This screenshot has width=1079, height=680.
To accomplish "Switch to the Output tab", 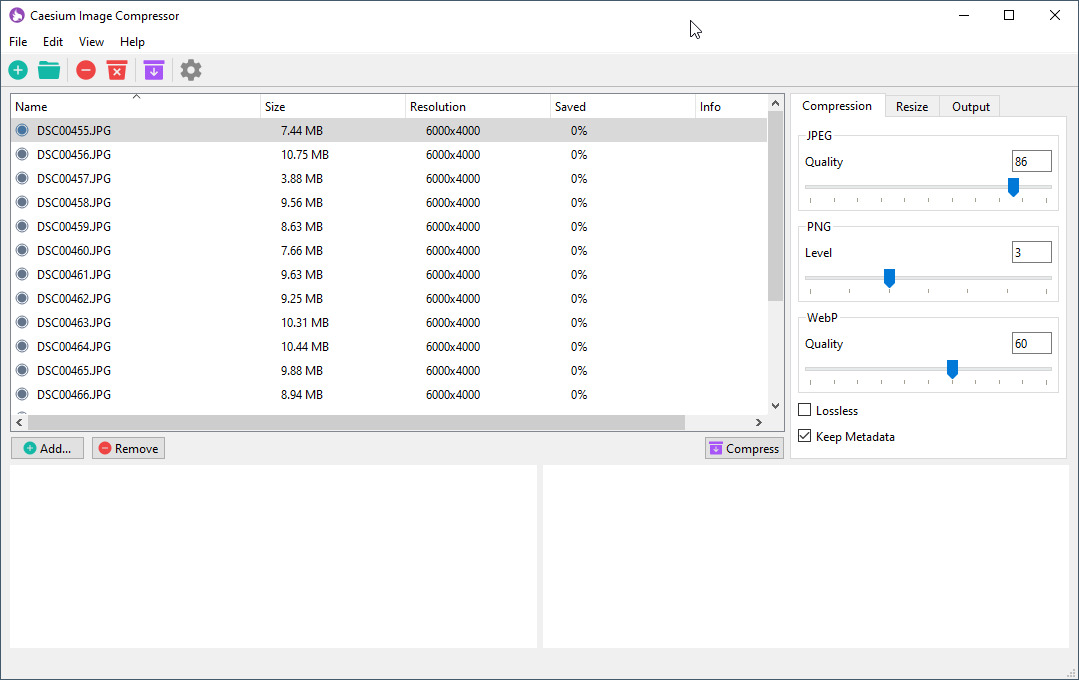I will point(968,105).
